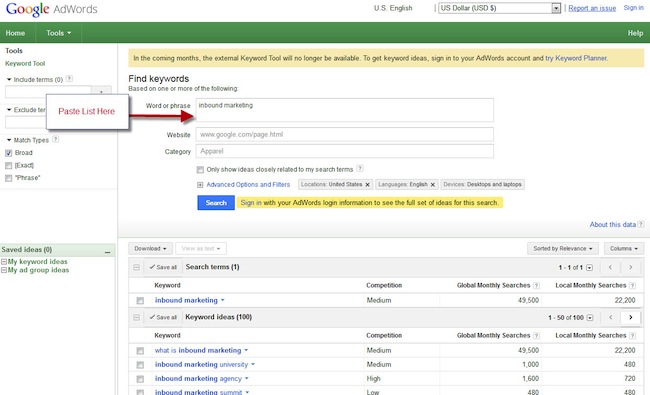Remove the Locations: United States filter
This screenshot has height=395, width=650.
(x=367, y=184)
